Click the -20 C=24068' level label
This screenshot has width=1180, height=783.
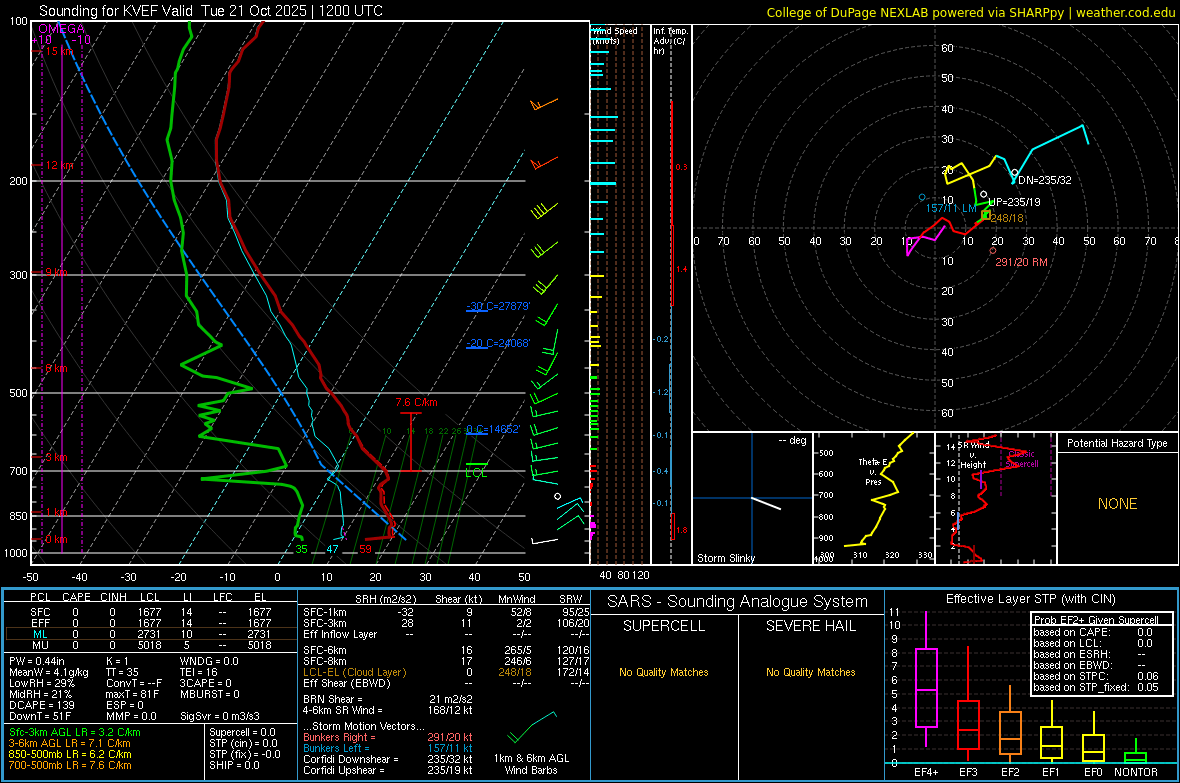coord(498,343)
